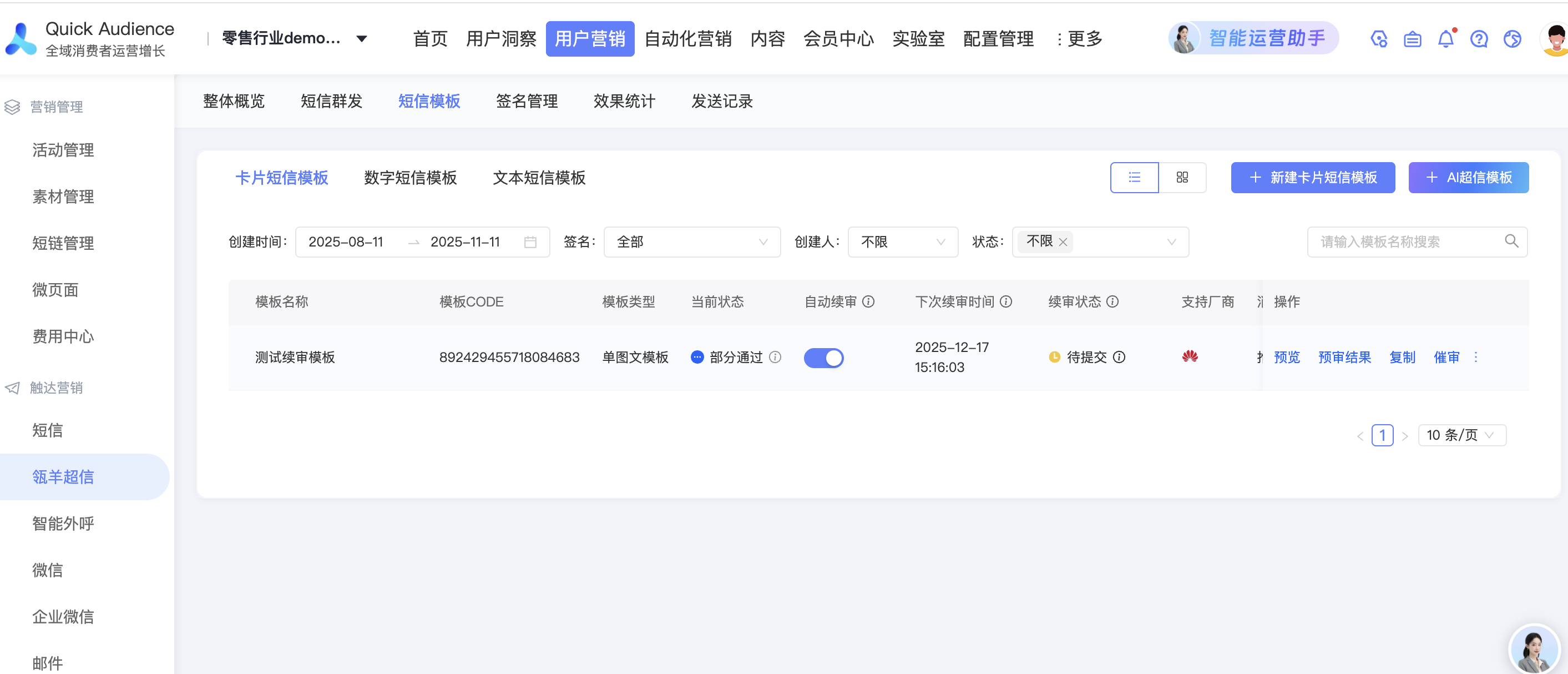
Task: Click info icon next to 自动续审 header
Action: [868, 301]
